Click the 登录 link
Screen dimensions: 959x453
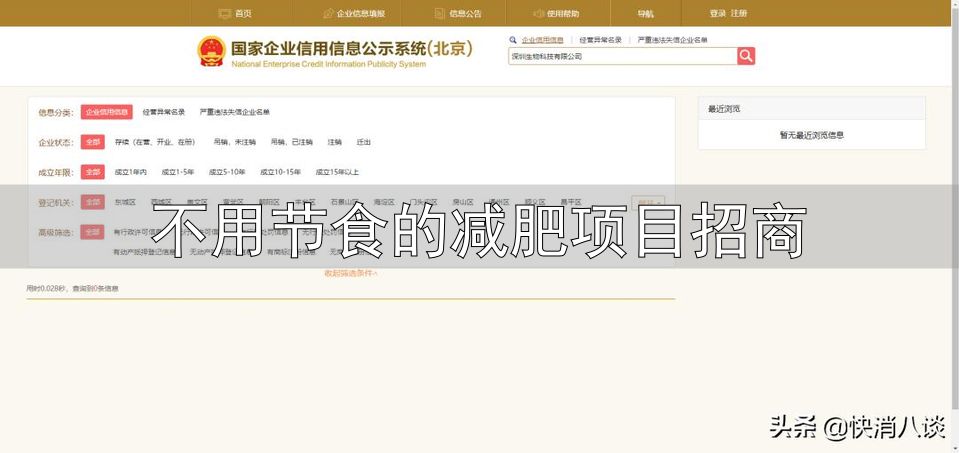click(717, 13)
